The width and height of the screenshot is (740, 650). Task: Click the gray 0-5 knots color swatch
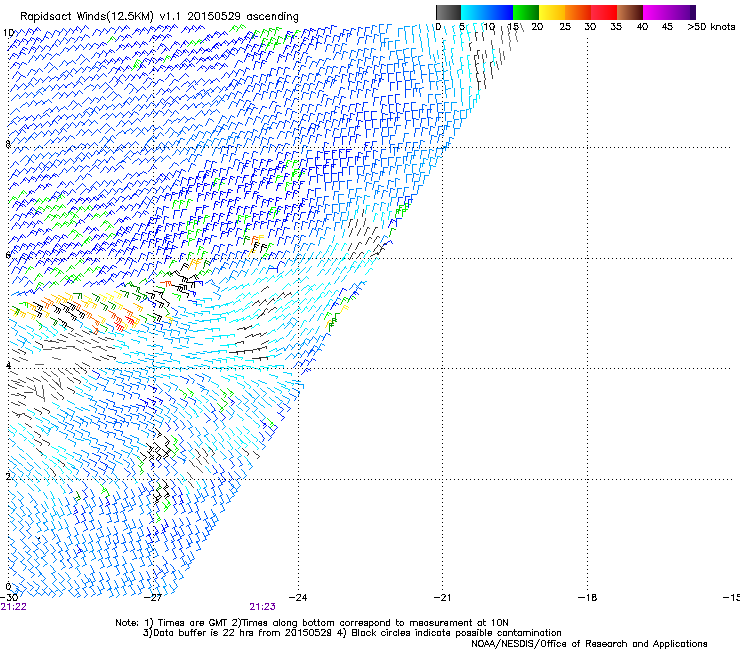[448, 12]
